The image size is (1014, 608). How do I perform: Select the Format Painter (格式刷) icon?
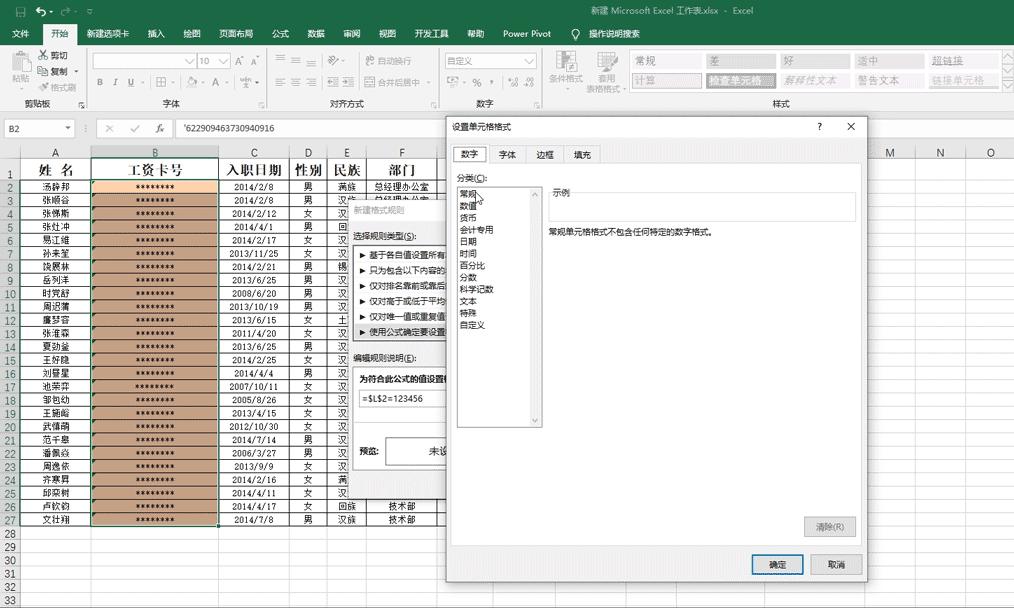pyautogui.click(x=44, y=85)
